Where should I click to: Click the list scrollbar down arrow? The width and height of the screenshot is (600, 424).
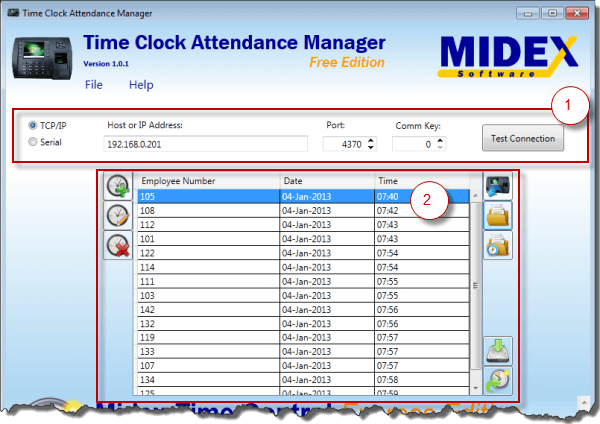tap(476, 388)
